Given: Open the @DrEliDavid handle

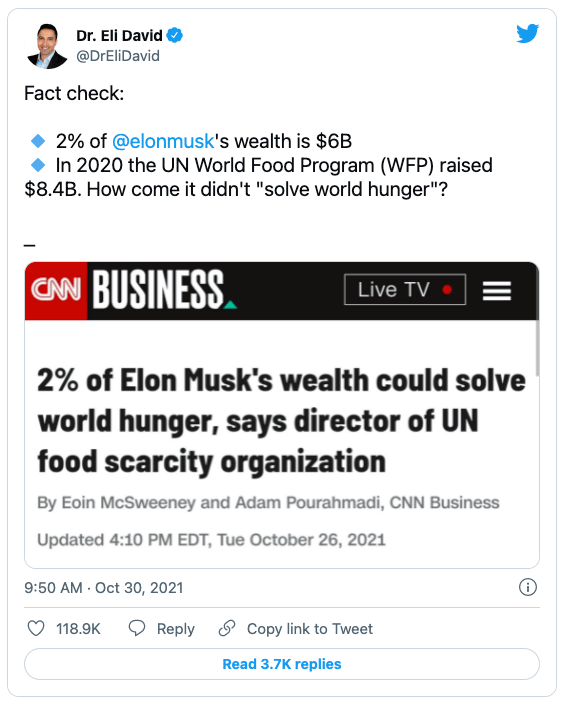Looking at the screenshot, I should (118, 56).
